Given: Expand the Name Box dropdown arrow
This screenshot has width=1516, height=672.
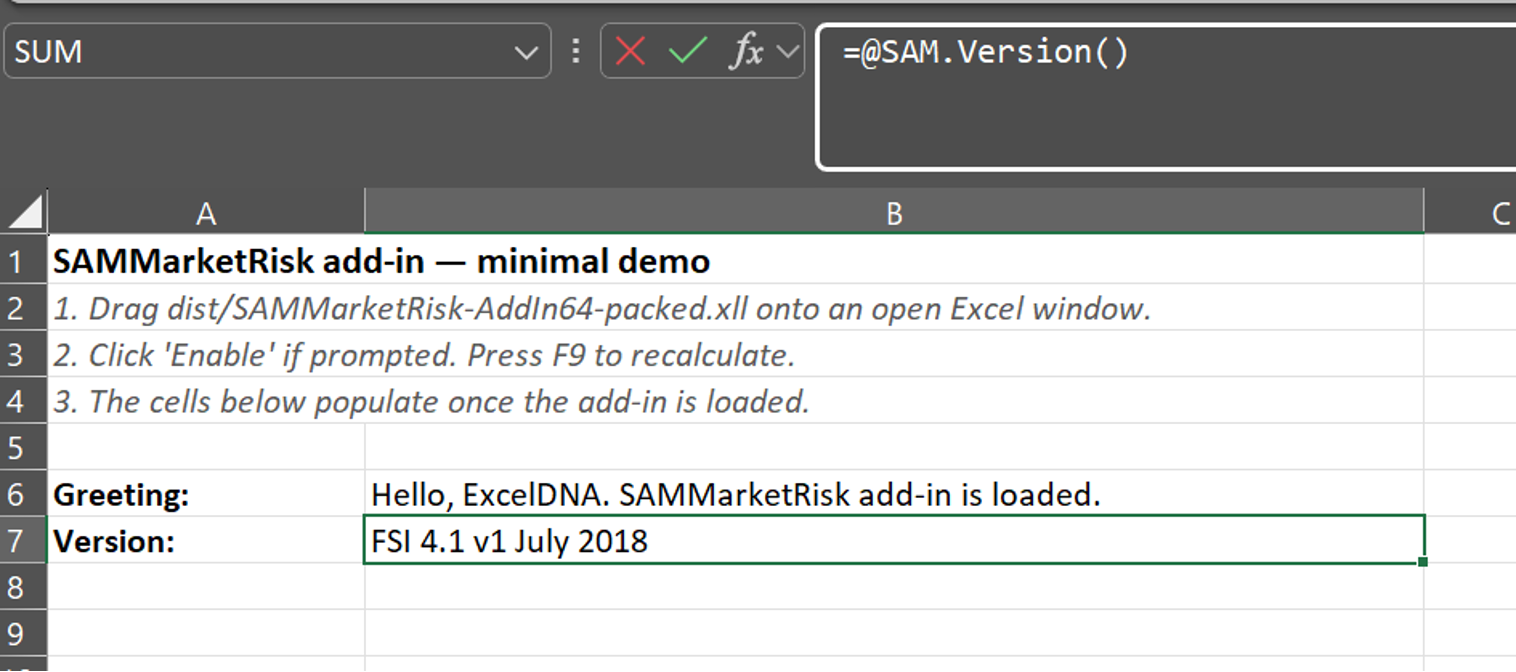Looking at the screenshot, I should (x=526, y=52).
